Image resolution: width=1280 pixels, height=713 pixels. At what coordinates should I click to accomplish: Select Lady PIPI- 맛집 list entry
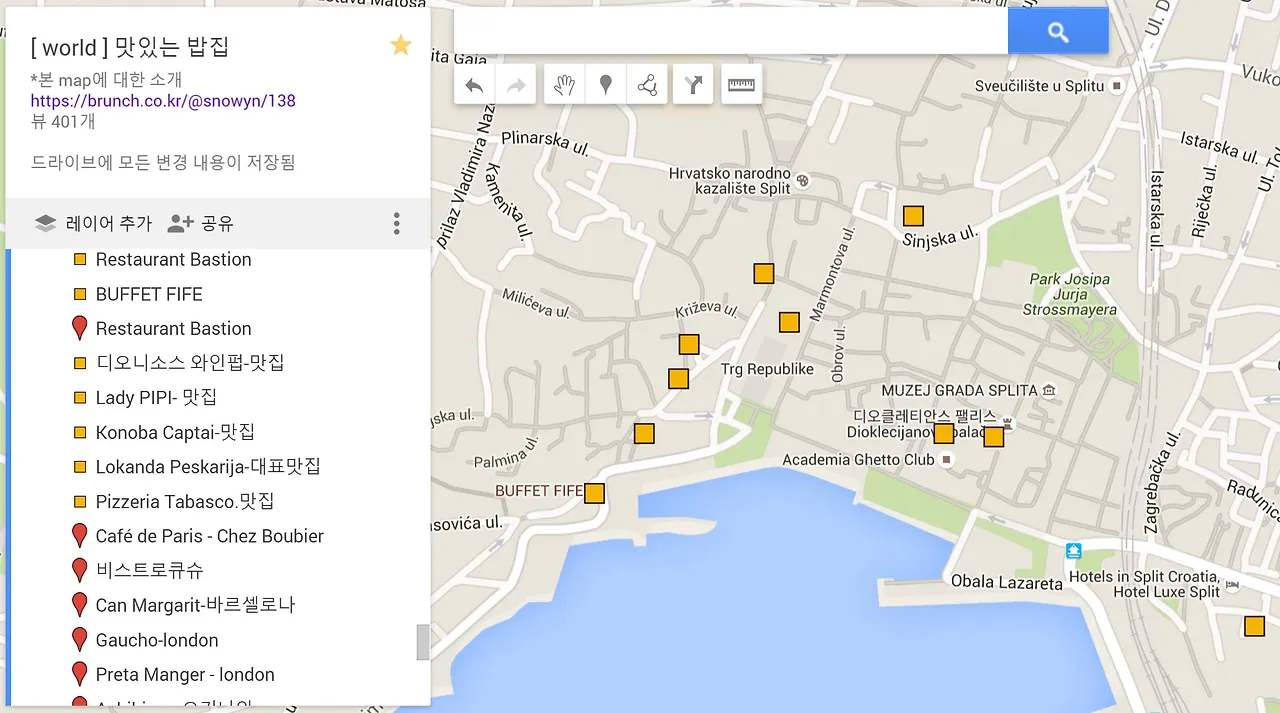tap(156, 397)
